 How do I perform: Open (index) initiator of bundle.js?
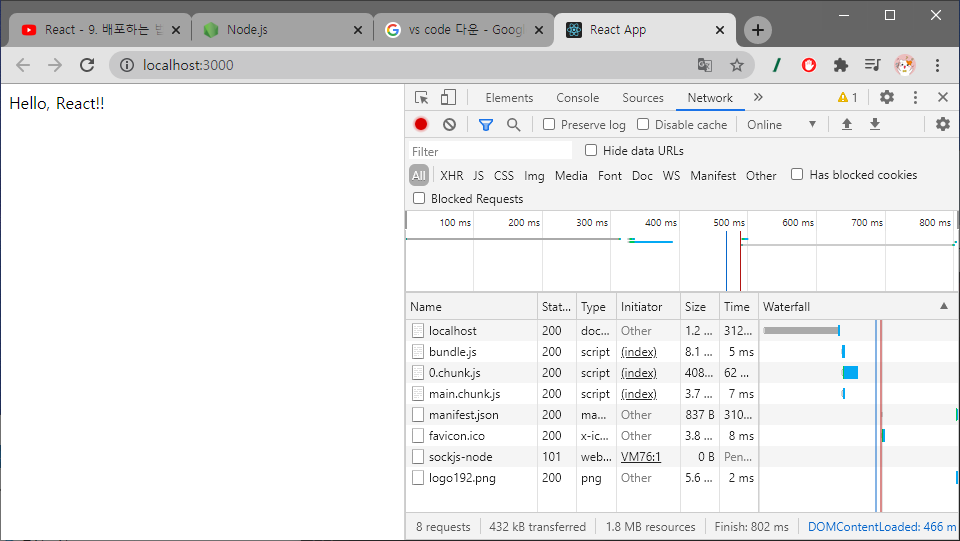639,352
